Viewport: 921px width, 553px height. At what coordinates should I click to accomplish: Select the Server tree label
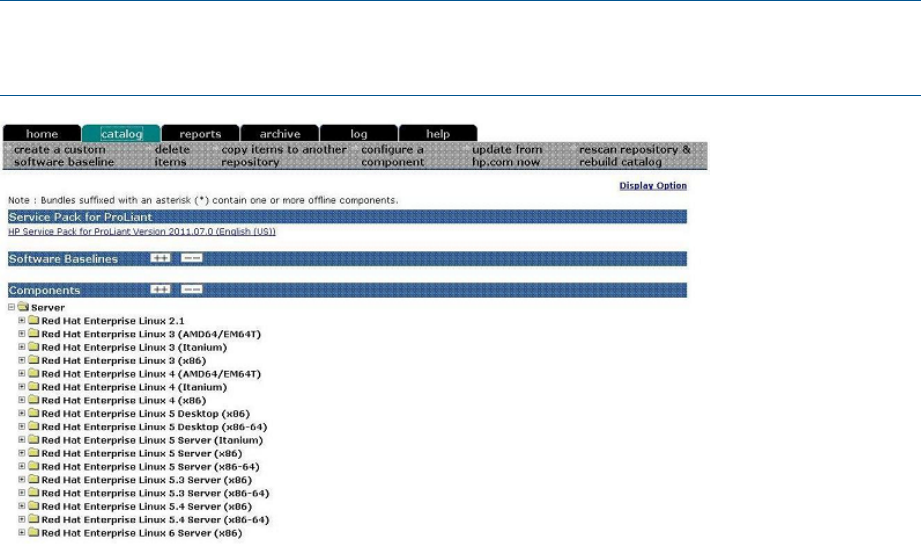48,307
